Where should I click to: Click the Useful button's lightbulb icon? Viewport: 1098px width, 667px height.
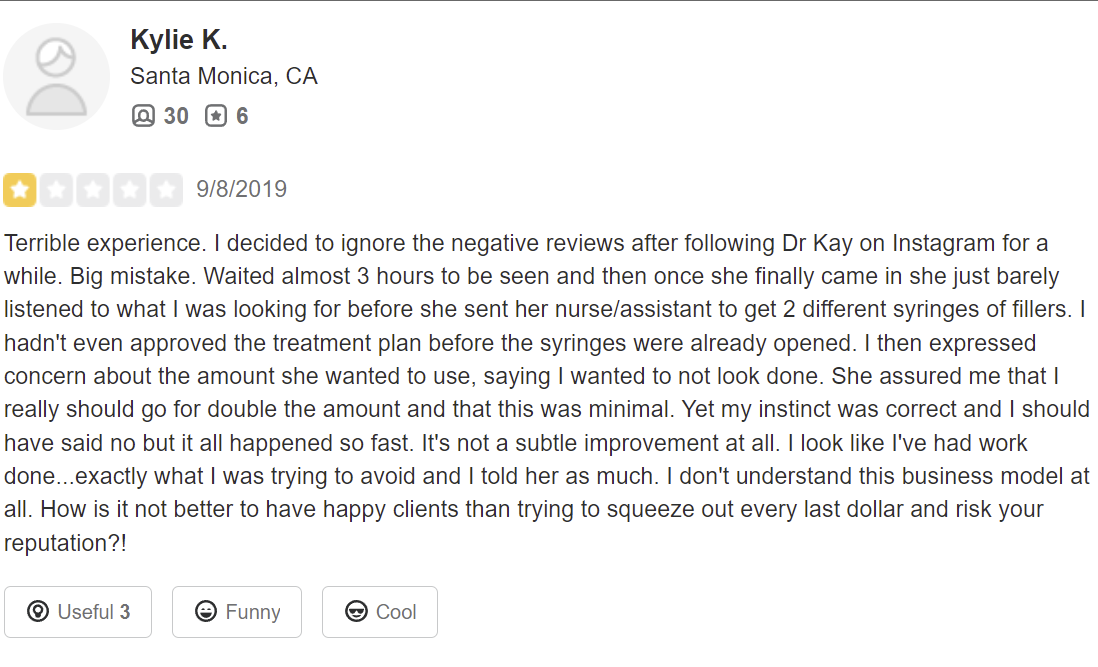point(38,611)
